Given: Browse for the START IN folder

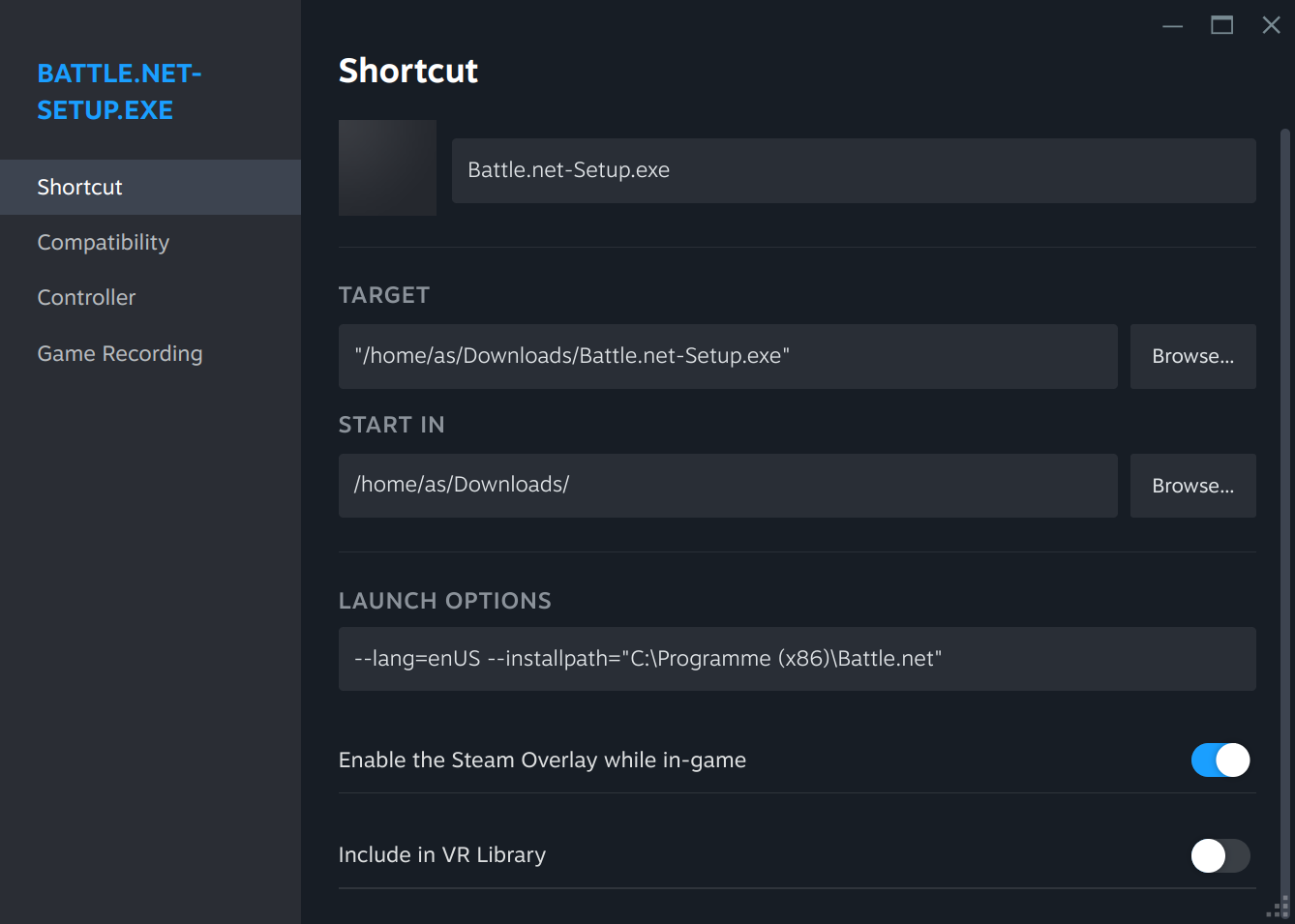Looking at the screenshot, I should (x=1193, y=486).
